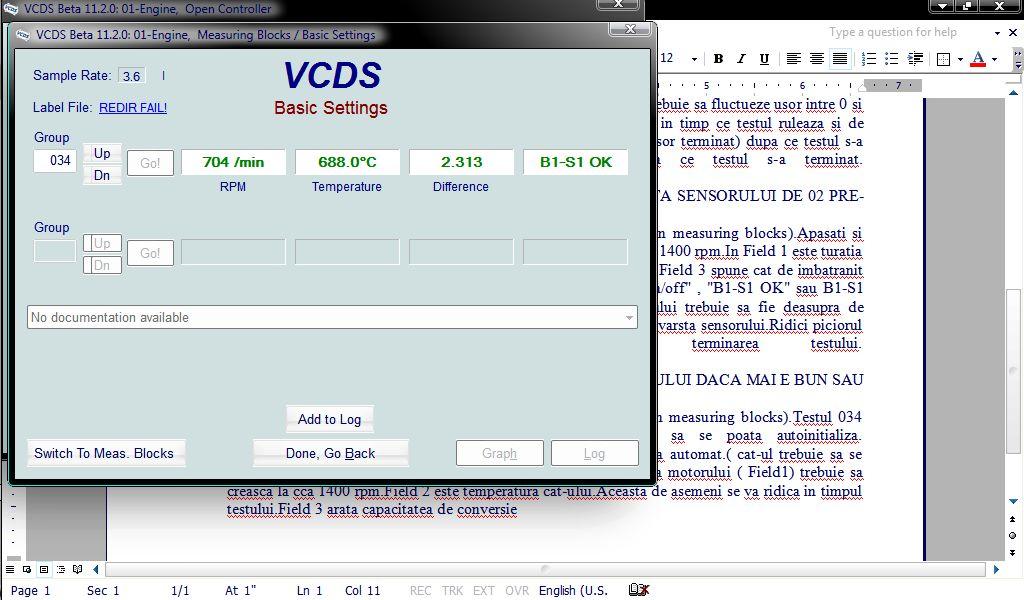This screenshot has height=600, width=1024.
Task: Open font color dropdown arrow in Word
Action: 995,59
